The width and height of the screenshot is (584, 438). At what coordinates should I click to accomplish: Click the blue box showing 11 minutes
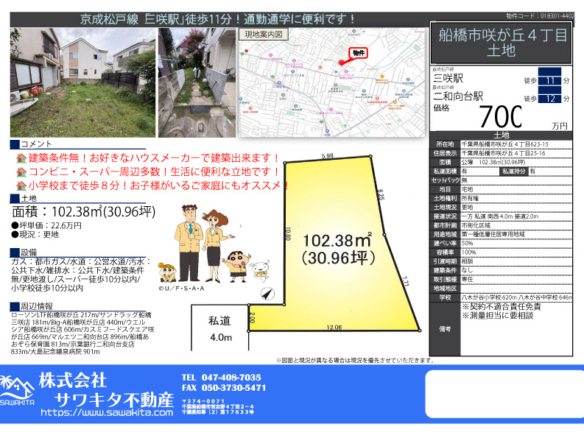550,80
